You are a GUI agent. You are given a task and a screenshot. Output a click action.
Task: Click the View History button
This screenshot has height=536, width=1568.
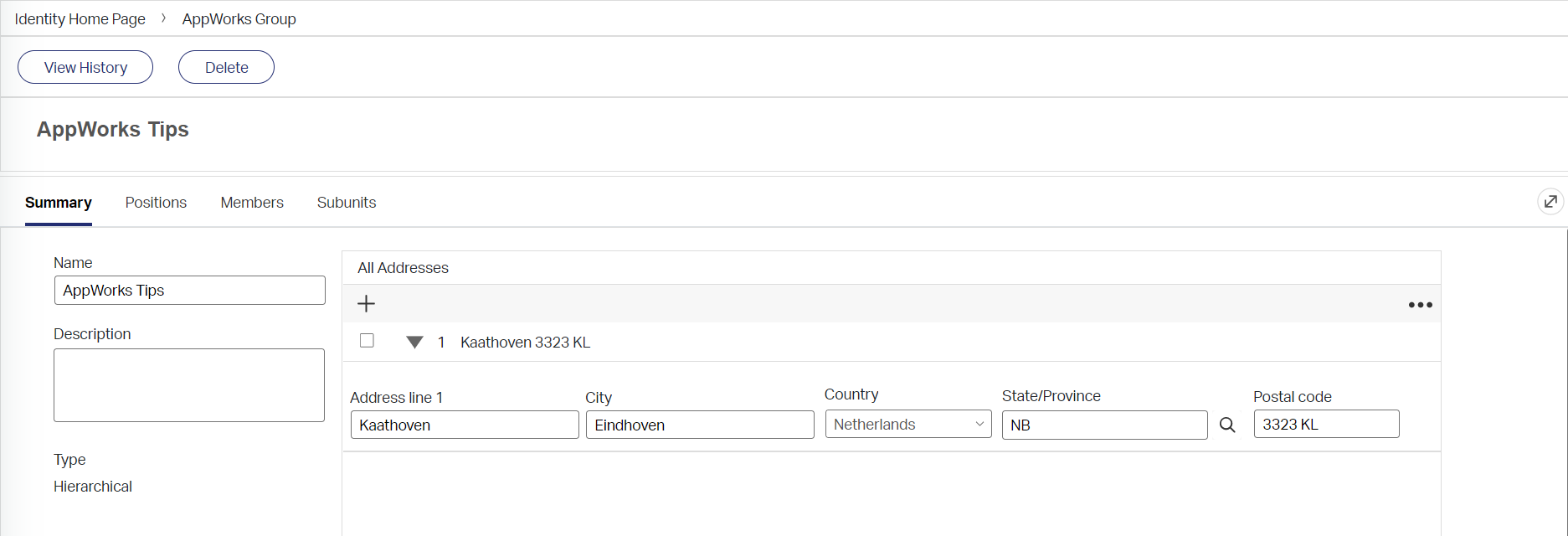[85, 67]
